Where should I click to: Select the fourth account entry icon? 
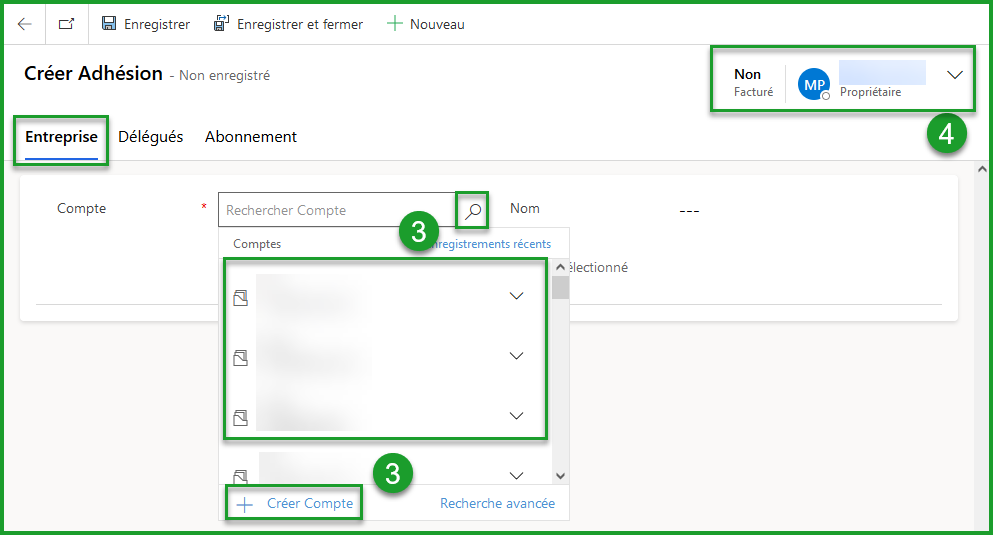[240, 477]
